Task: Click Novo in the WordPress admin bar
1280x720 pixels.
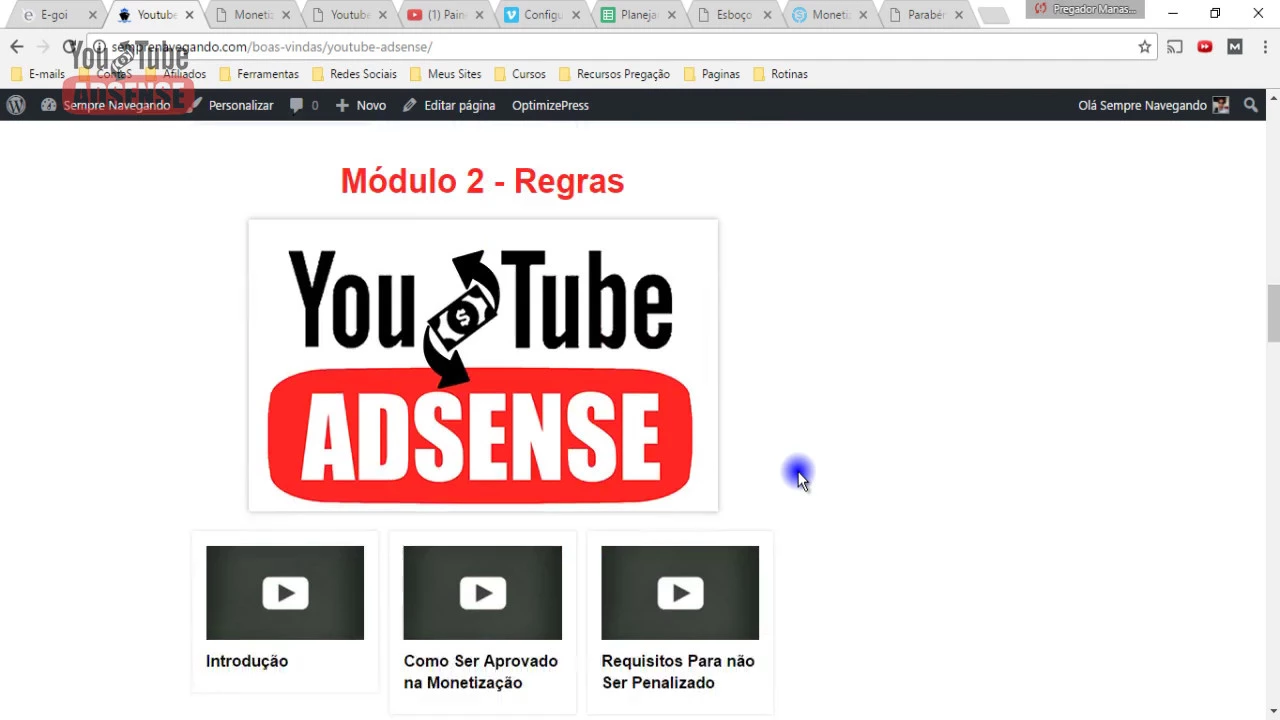Action: point(361,105)
